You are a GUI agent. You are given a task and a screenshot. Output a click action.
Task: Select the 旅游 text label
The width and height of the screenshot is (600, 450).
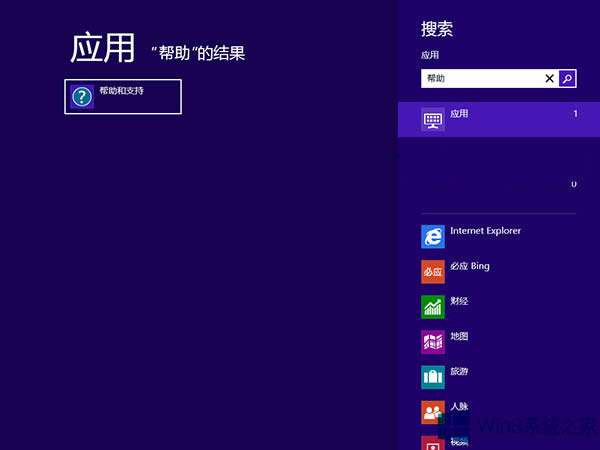pyautogui.click(x=459, y=371)
